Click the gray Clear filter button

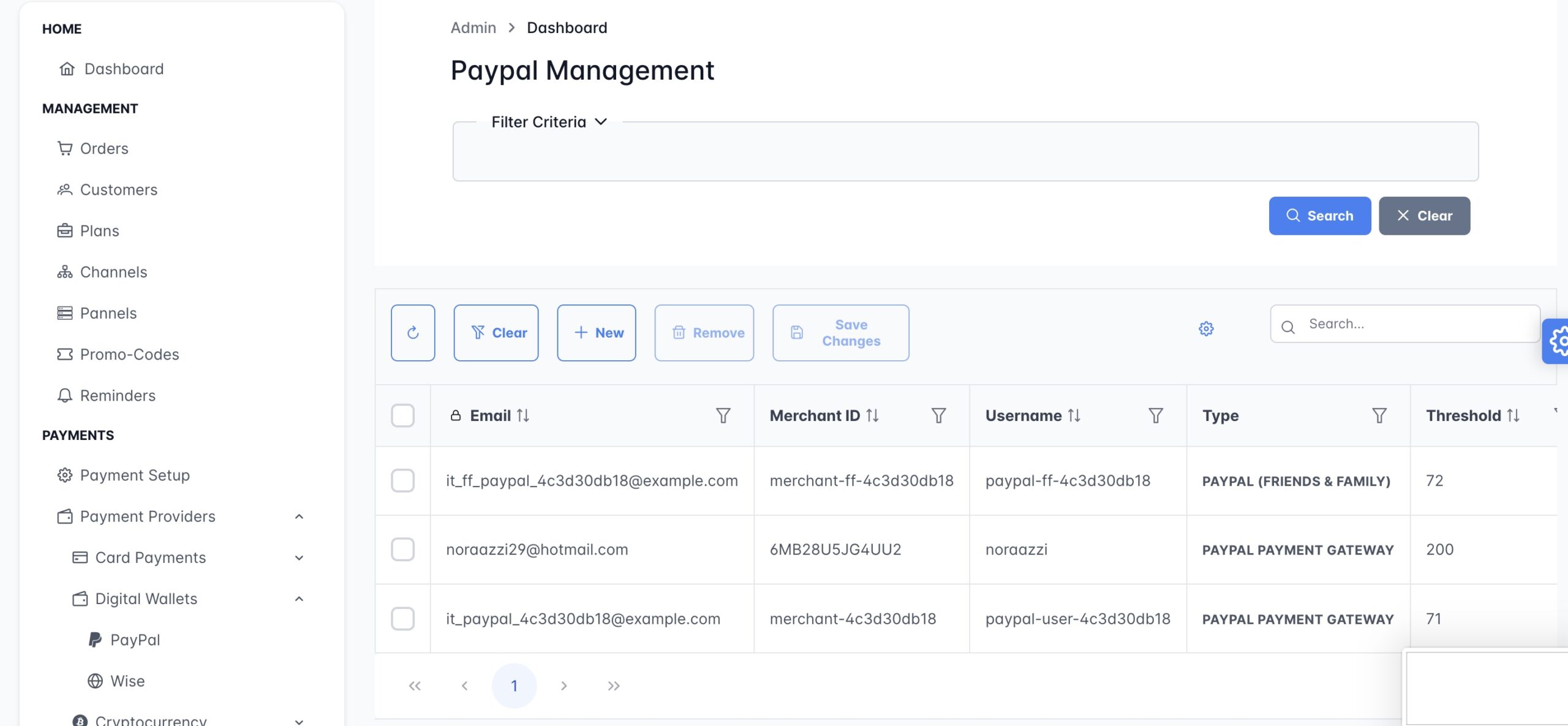pos(1425,216)
